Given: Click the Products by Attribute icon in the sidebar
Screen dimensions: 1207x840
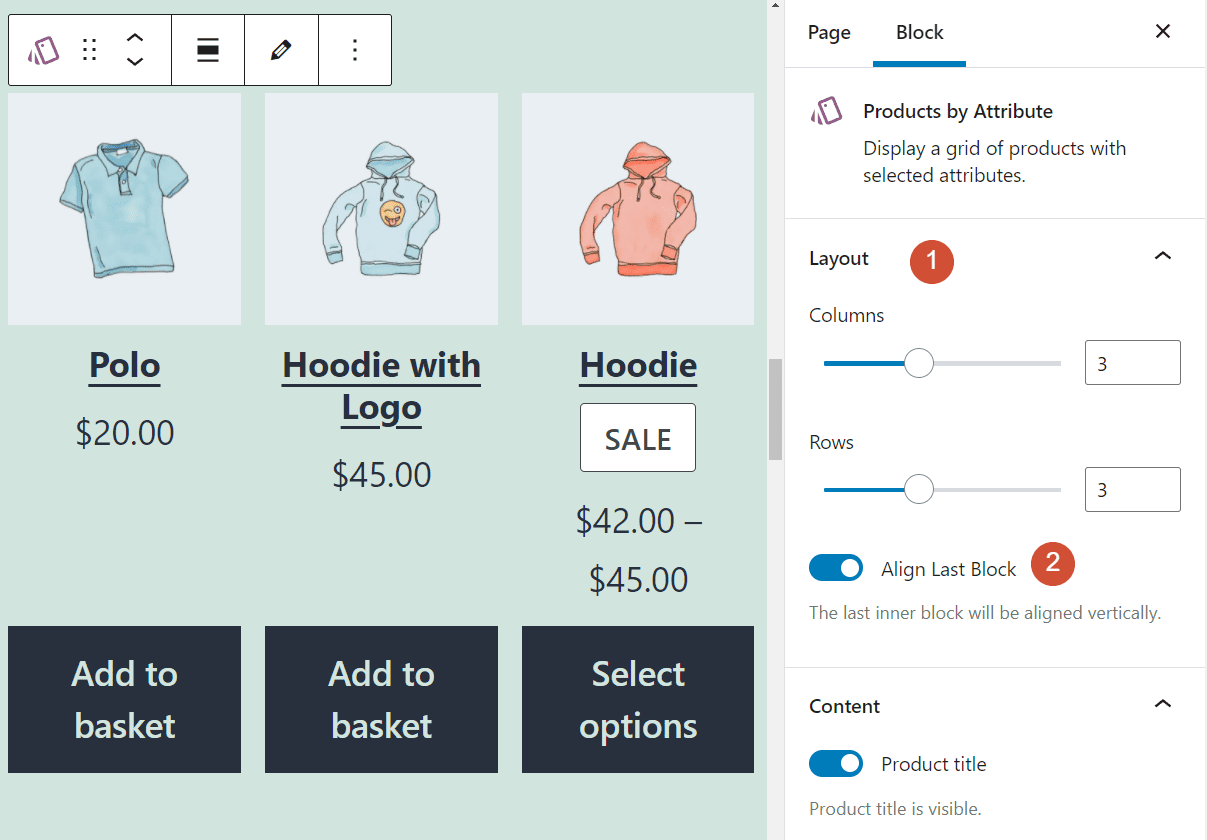Looking at the screenshot, I should [x=827, y=111].
